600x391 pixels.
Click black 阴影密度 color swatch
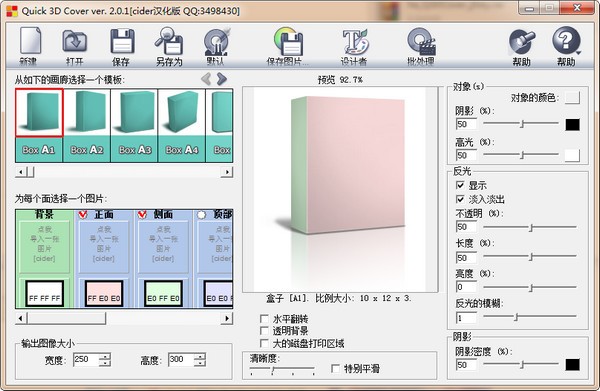[x=572, y=365]
